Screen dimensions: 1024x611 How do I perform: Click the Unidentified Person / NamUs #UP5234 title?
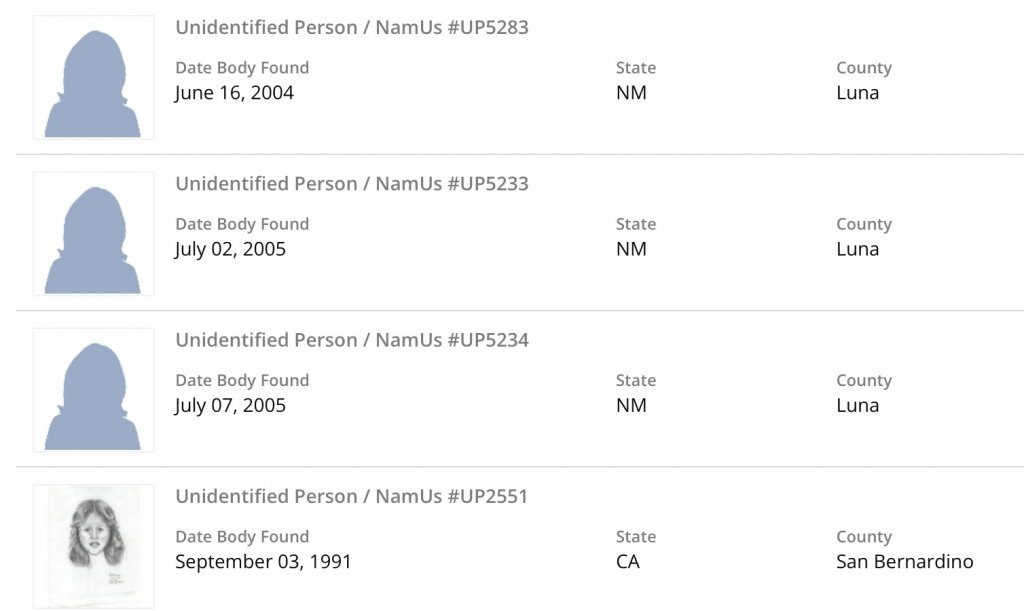[x=352, y=340]
